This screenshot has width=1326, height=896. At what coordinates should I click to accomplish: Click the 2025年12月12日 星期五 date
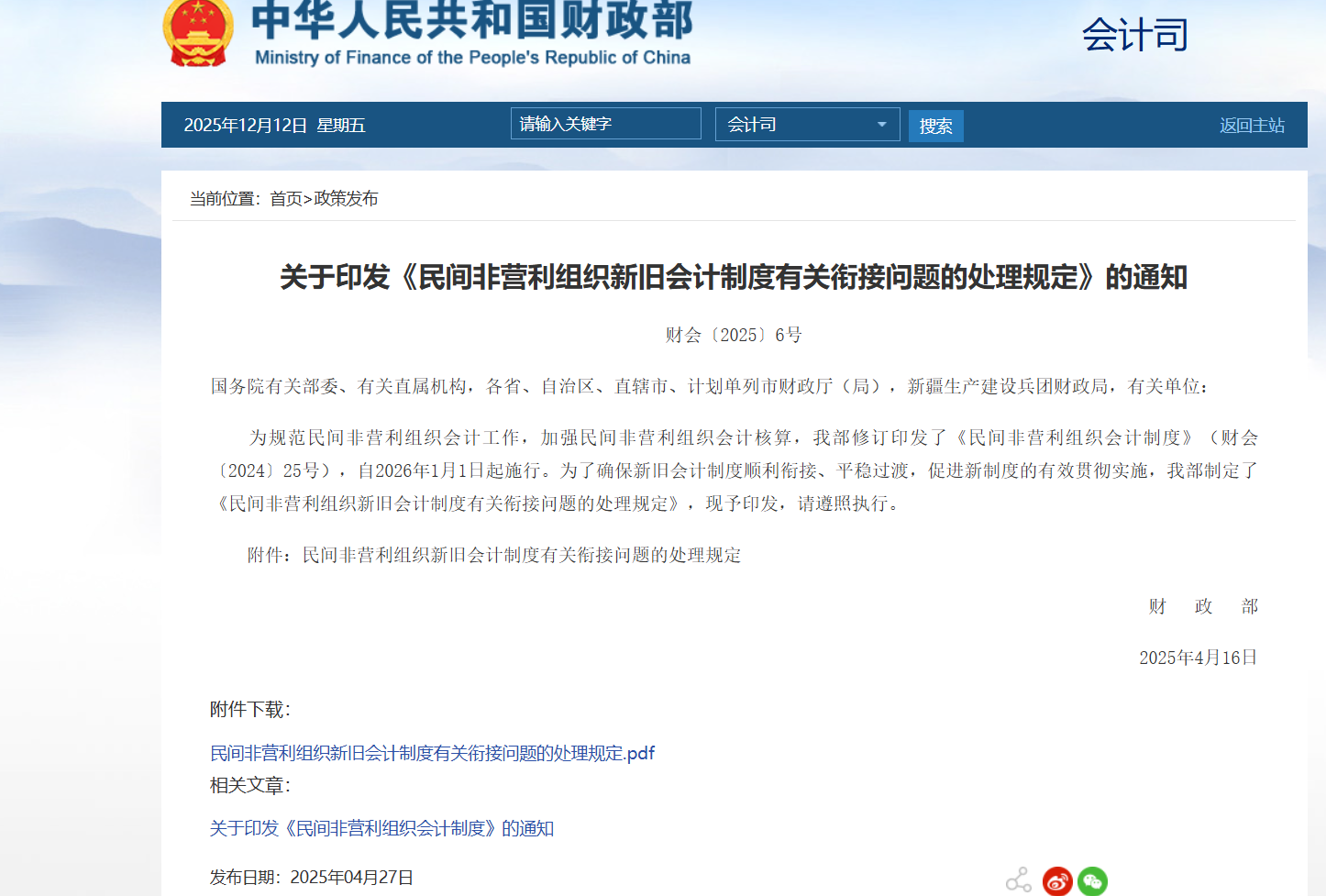274,126
